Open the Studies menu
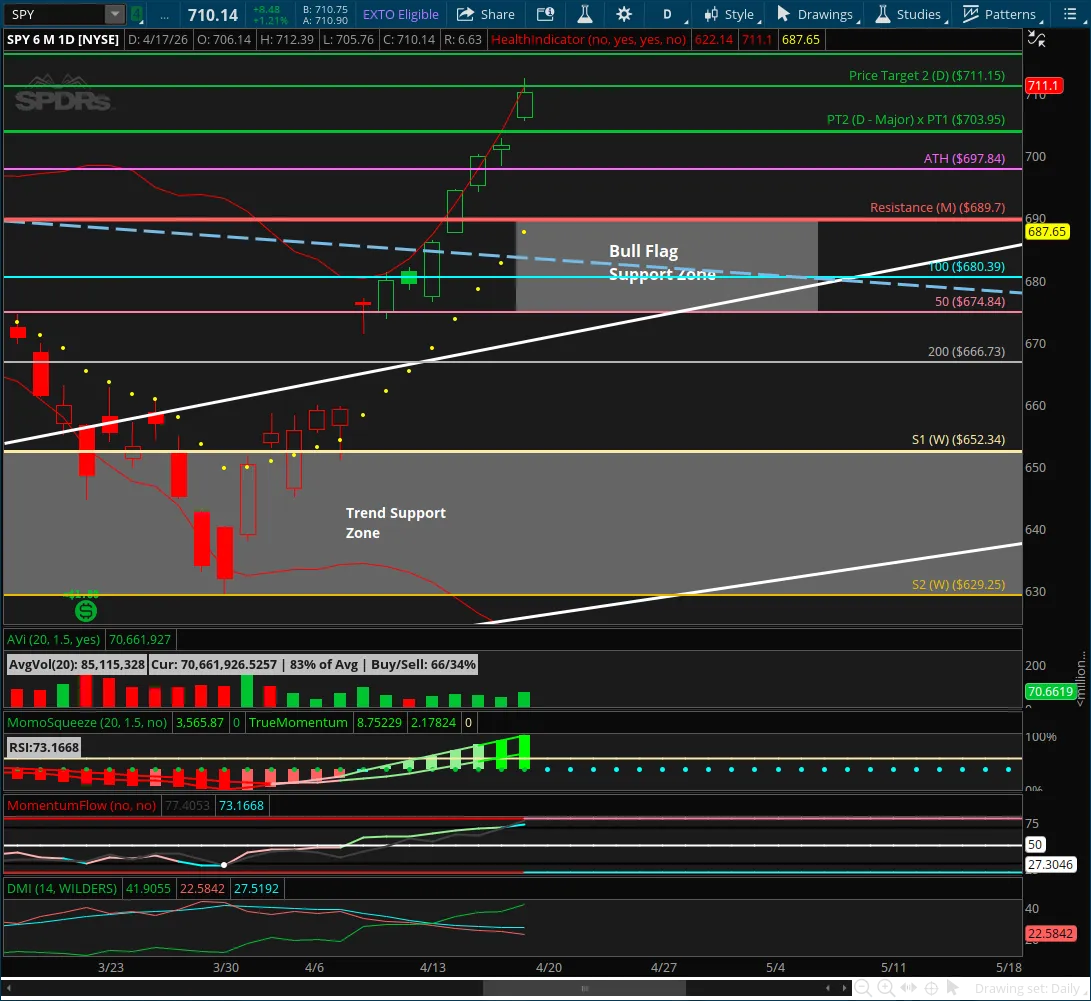Viewport: 1091px width, 1001px height. (910, 15)
